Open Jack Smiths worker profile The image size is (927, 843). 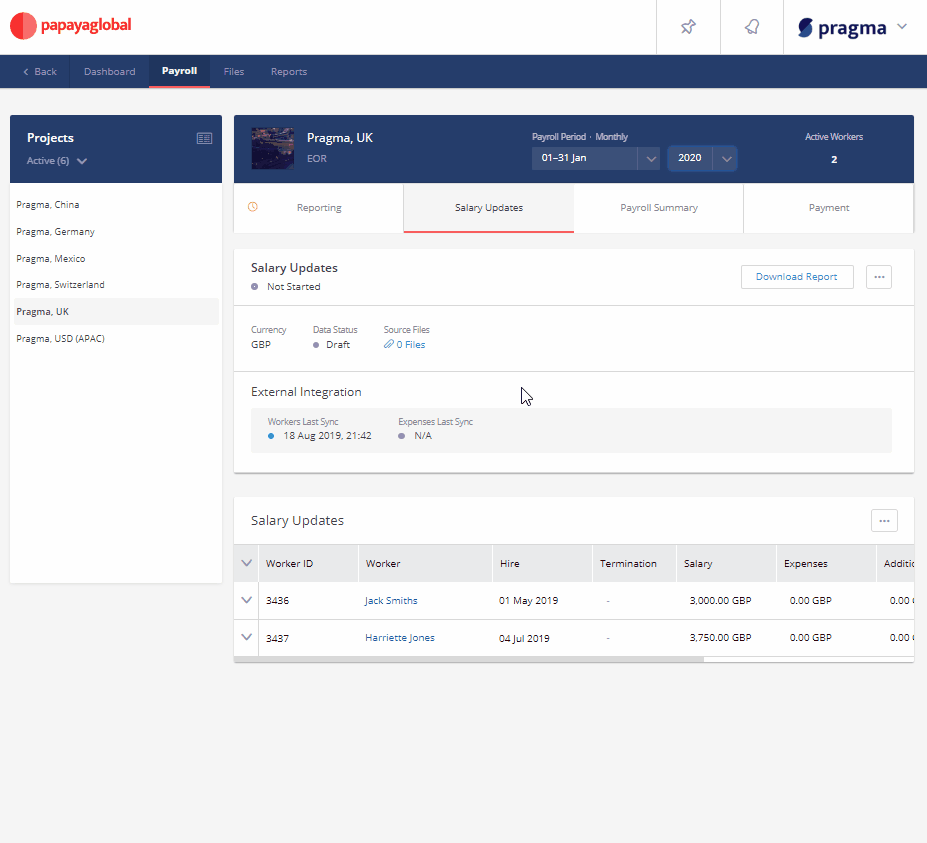pyautogui.click(x=390, y=600)
